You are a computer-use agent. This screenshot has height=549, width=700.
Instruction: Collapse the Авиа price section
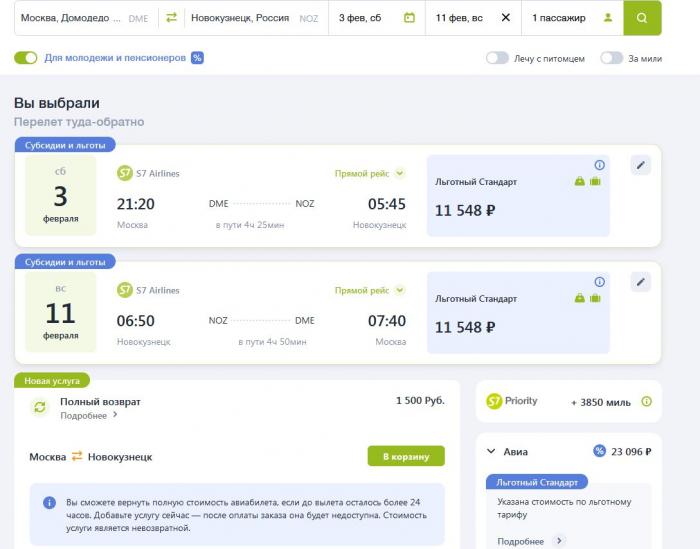(491, 451)
